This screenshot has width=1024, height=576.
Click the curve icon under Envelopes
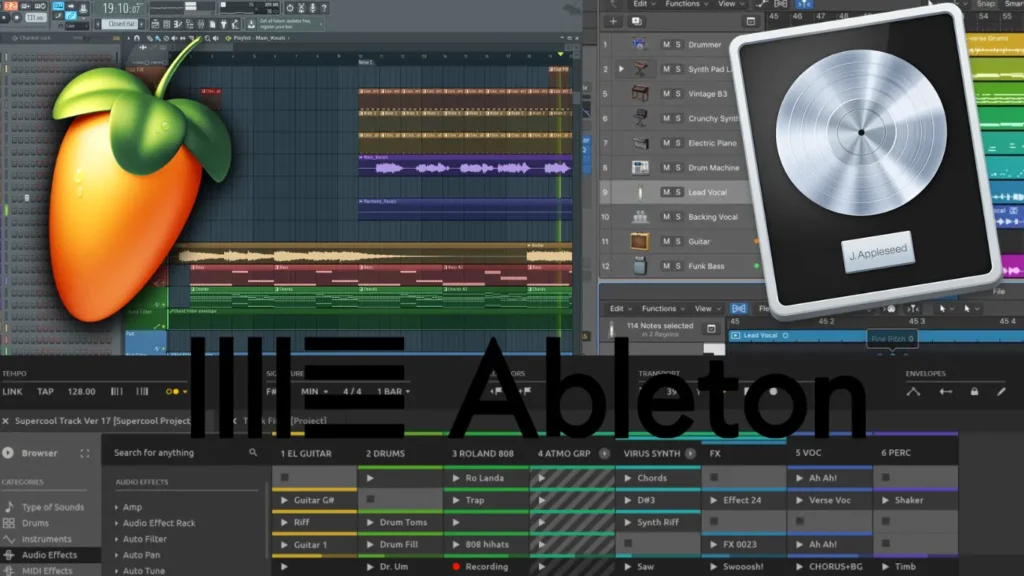913,391
